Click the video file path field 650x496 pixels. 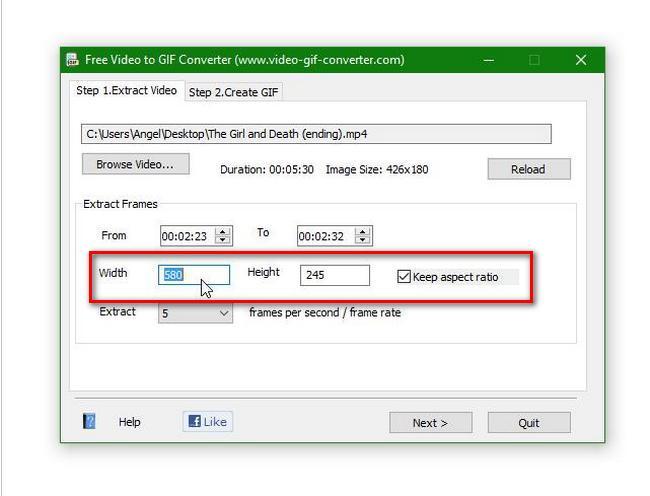pos(316,134)
